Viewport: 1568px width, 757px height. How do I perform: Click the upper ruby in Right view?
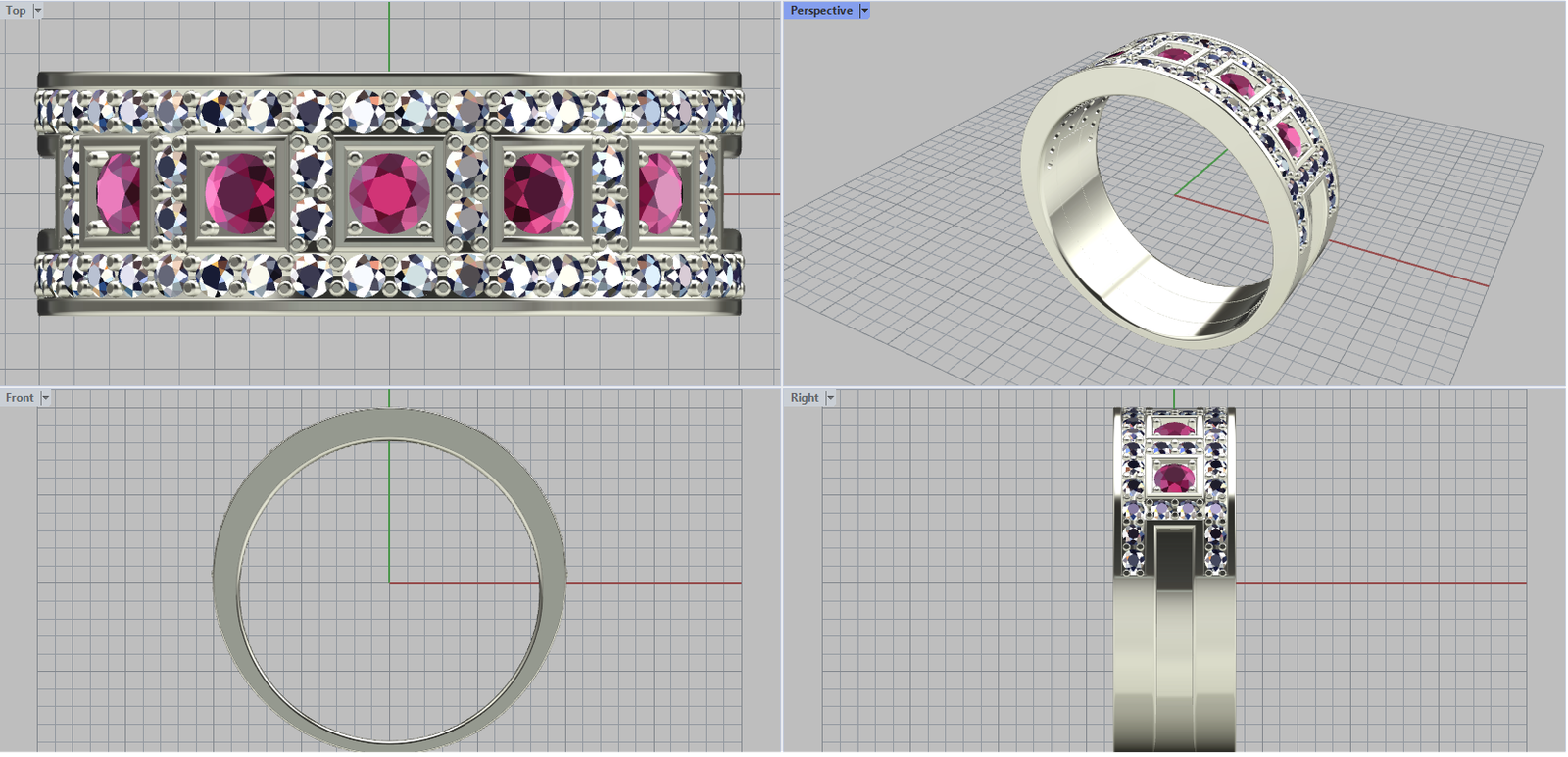click(1173, 429)
